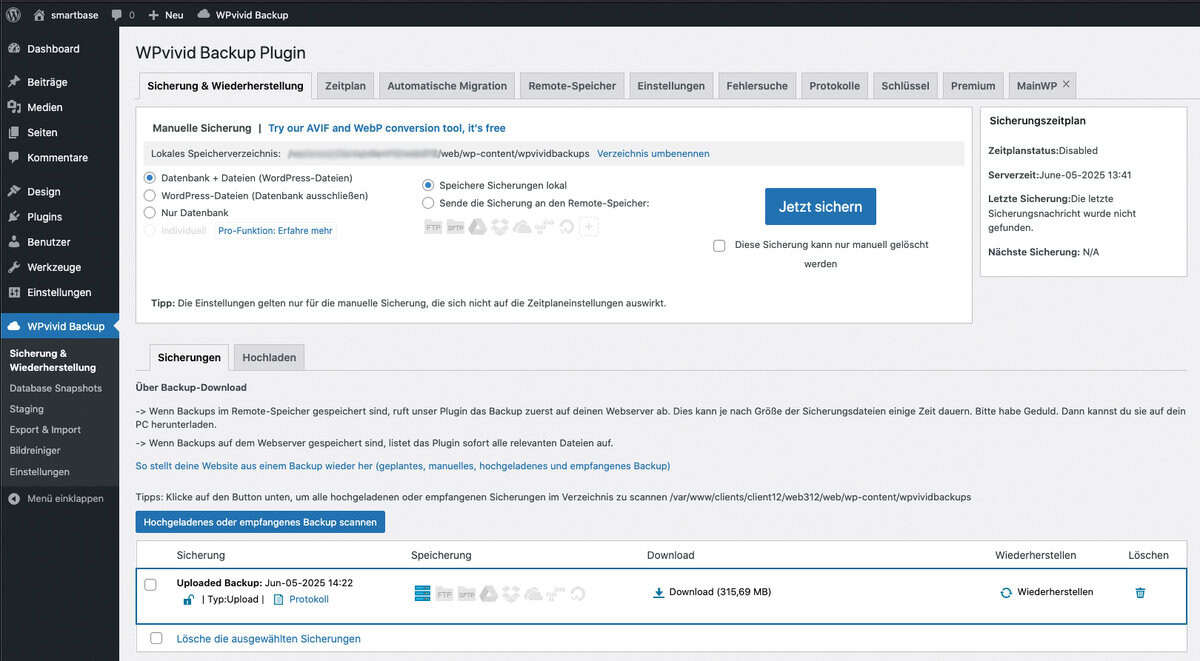Add remote storage with the plus icon
The image size is (1200, 661).
point(589,227)
